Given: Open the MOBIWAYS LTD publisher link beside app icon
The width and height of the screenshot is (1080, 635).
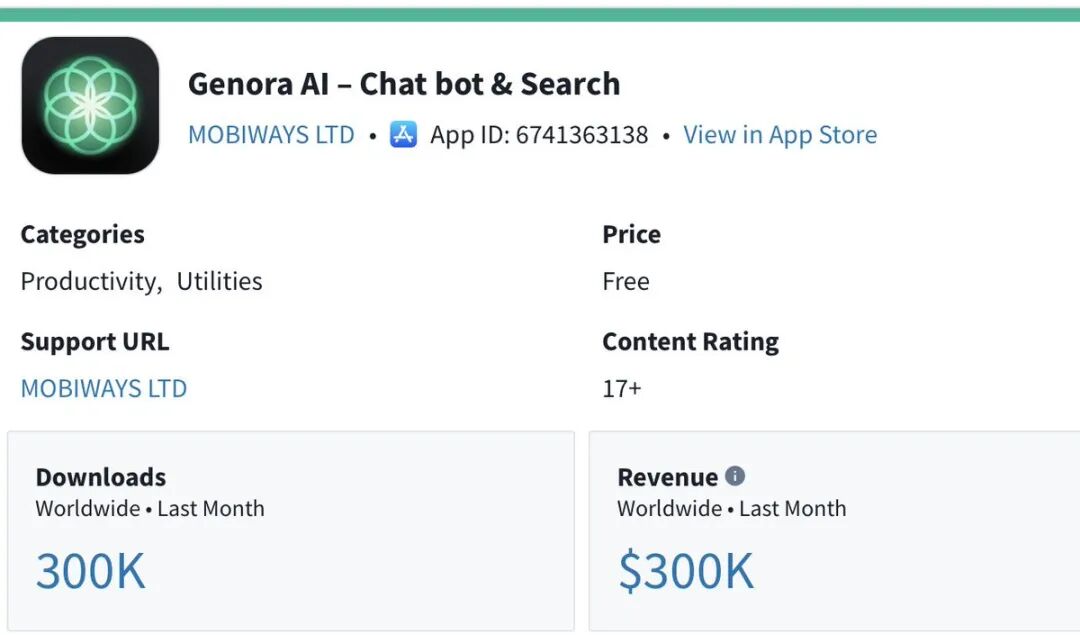Looking at the screenshot, I should [271, 135].
